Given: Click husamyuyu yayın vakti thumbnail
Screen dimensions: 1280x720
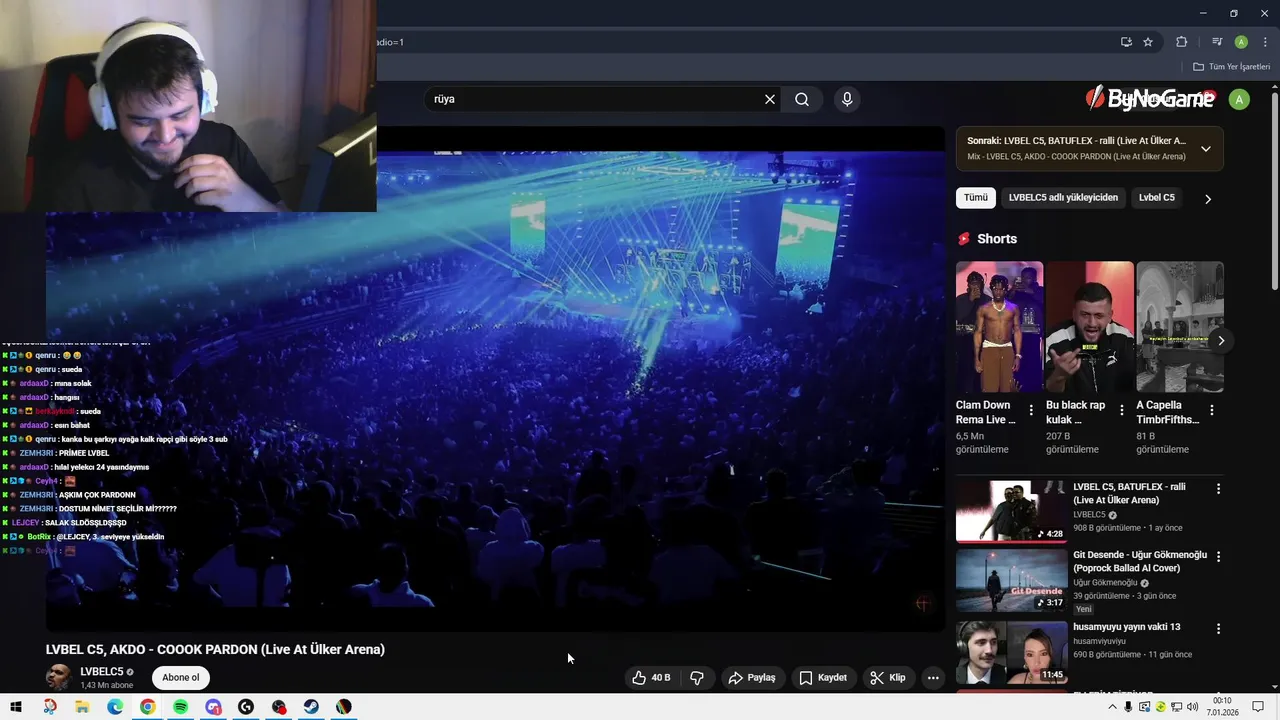Looking at the screenshot, I should (1011, 652).
